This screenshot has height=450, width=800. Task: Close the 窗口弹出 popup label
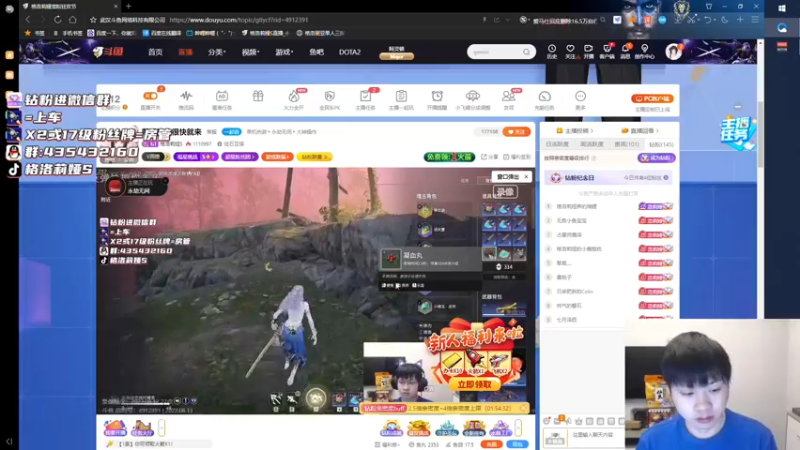point(526,177)
